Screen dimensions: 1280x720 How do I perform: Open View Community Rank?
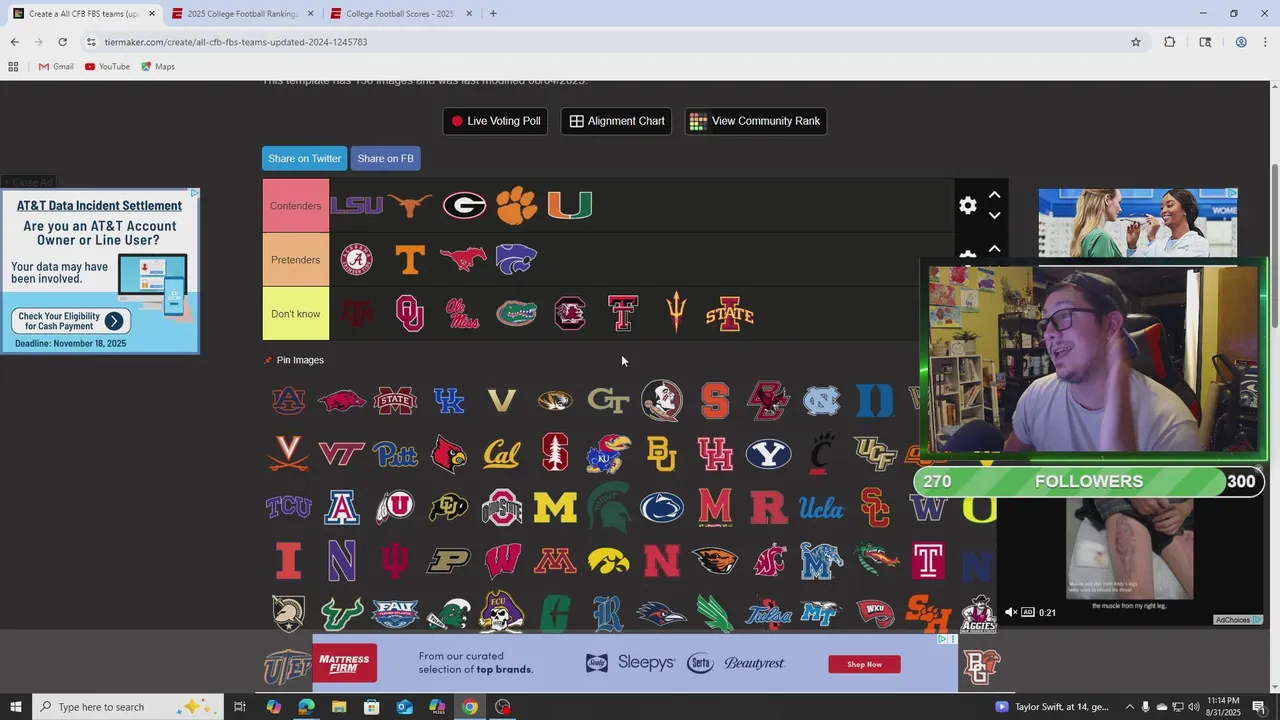click(x=755, y=121)
